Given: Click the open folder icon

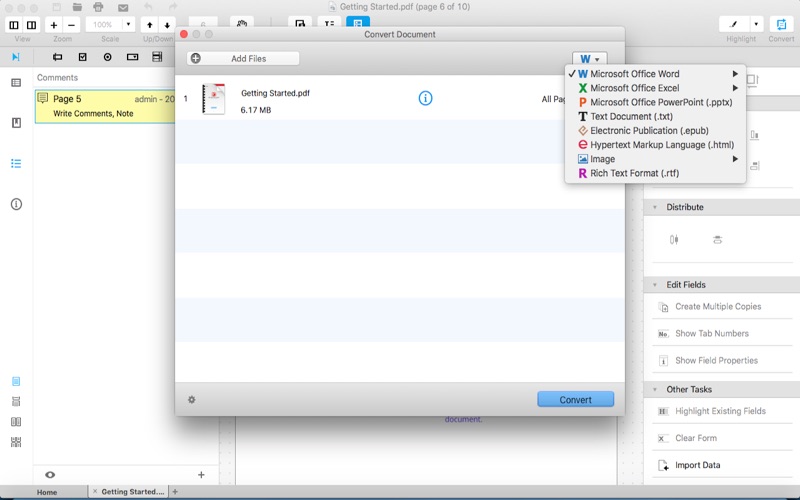Looking at the screenshot, I should point(77,7).
